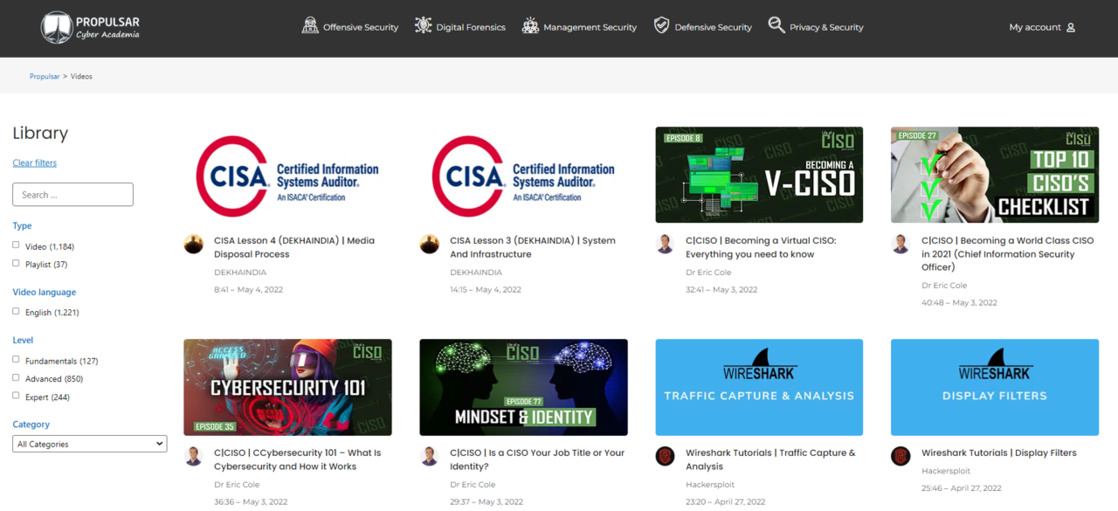Click the Videos breadcrumb text
The width and height of the screenshot is (1118, 511).
pos(81,76)
